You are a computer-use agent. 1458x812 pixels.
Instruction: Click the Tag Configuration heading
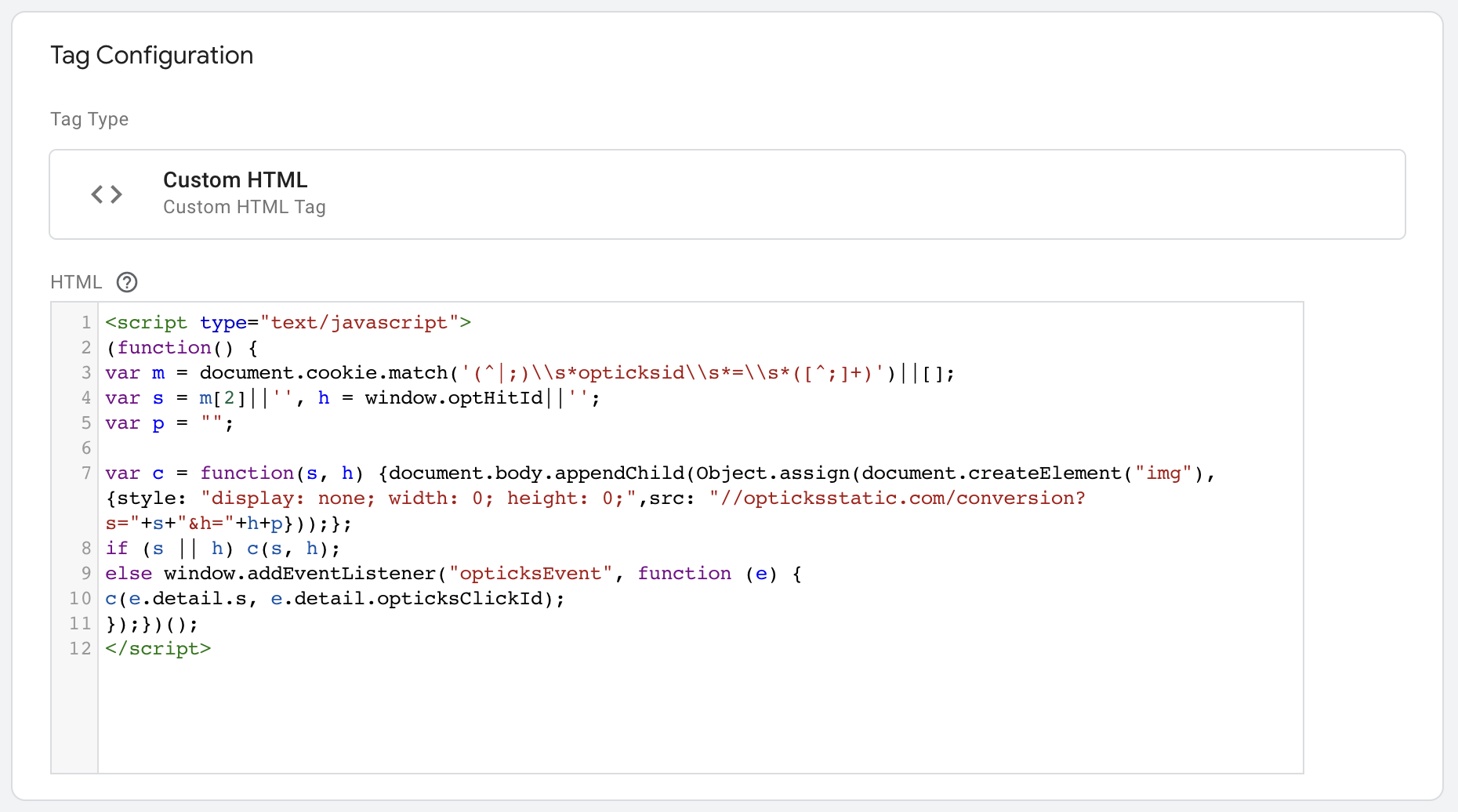tap(152, 56)
